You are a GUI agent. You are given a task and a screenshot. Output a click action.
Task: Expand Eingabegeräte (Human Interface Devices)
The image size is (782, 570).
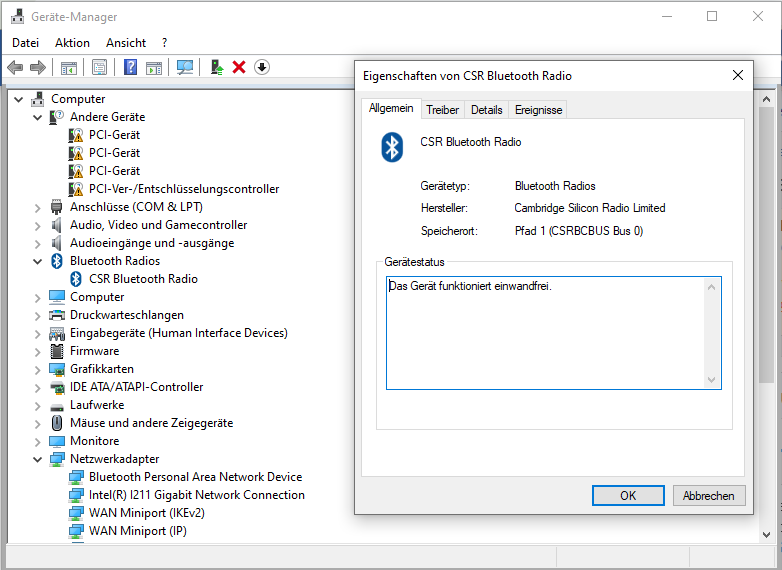point(37,334)
